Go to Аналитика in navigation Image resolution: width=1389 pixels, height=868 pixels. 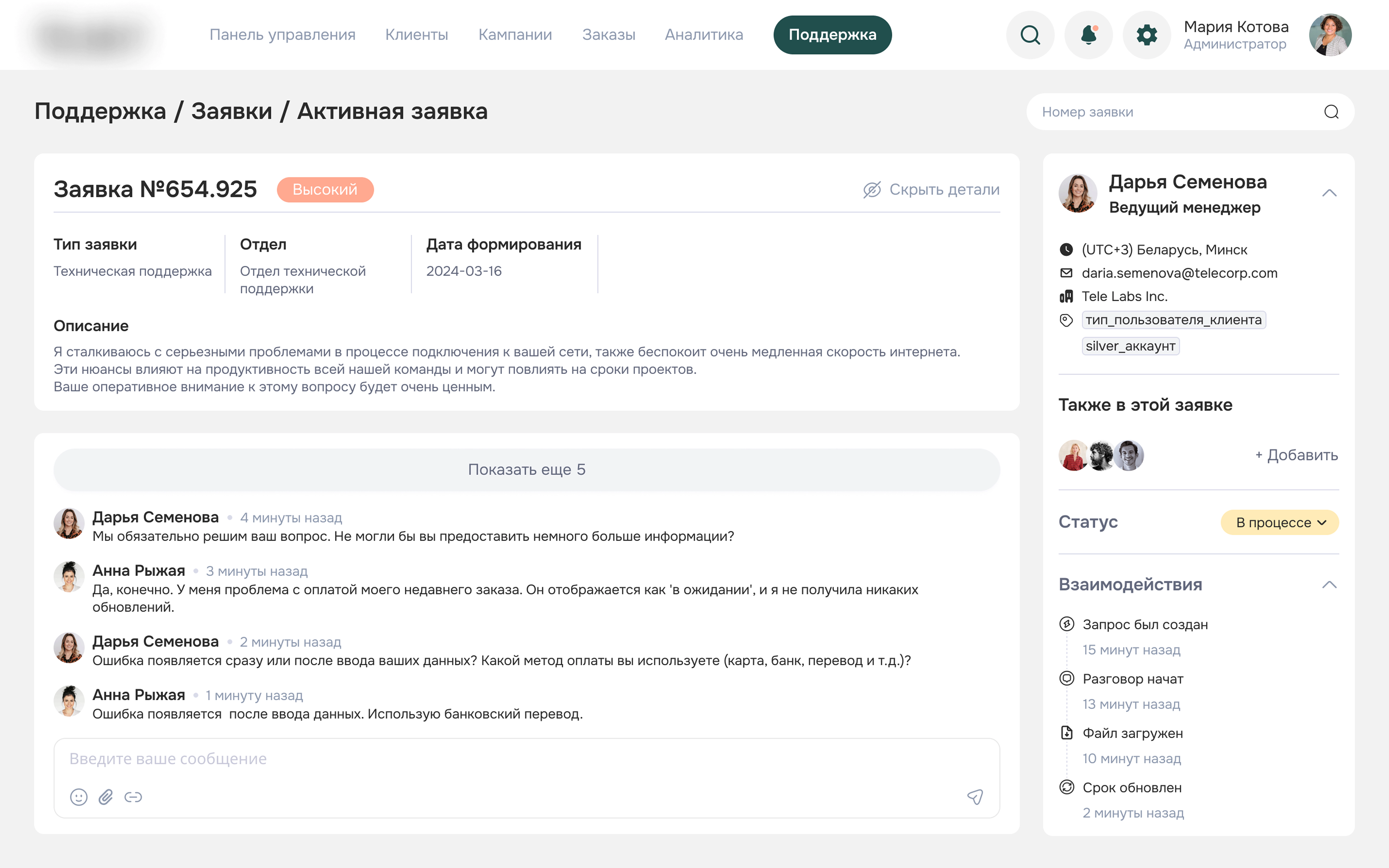coord(704,35)
